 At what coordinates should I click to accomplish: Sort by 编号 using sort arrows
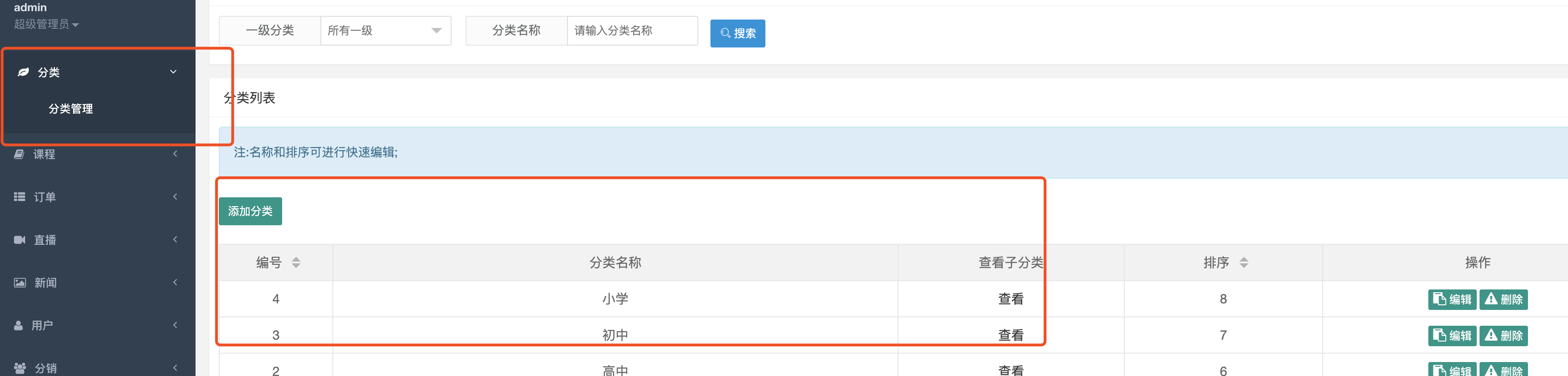pyautogui.click(x=296, y=262)
